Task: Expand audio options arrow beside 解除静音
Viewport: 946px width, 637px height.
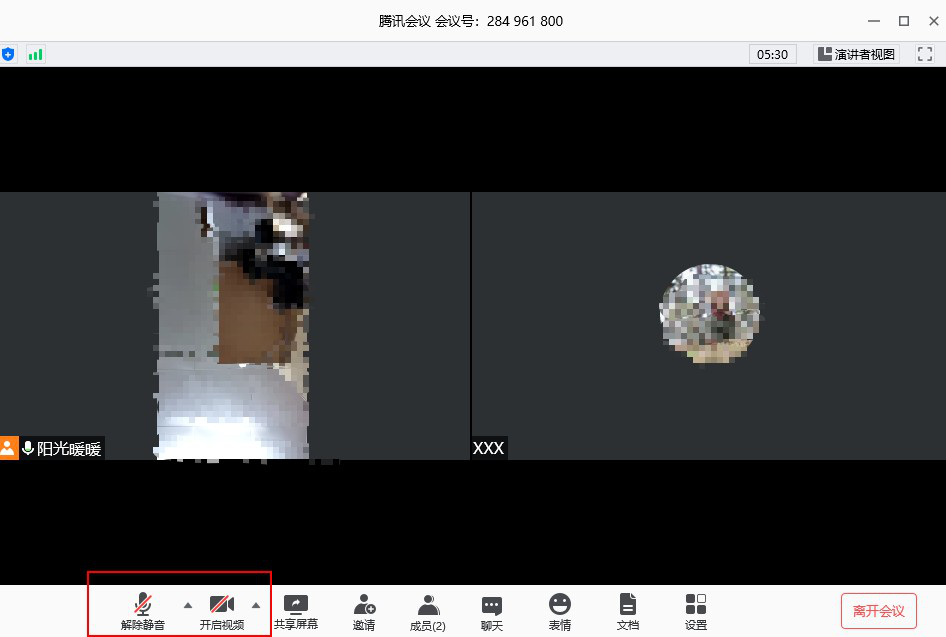Action: [x=188, y=605]
